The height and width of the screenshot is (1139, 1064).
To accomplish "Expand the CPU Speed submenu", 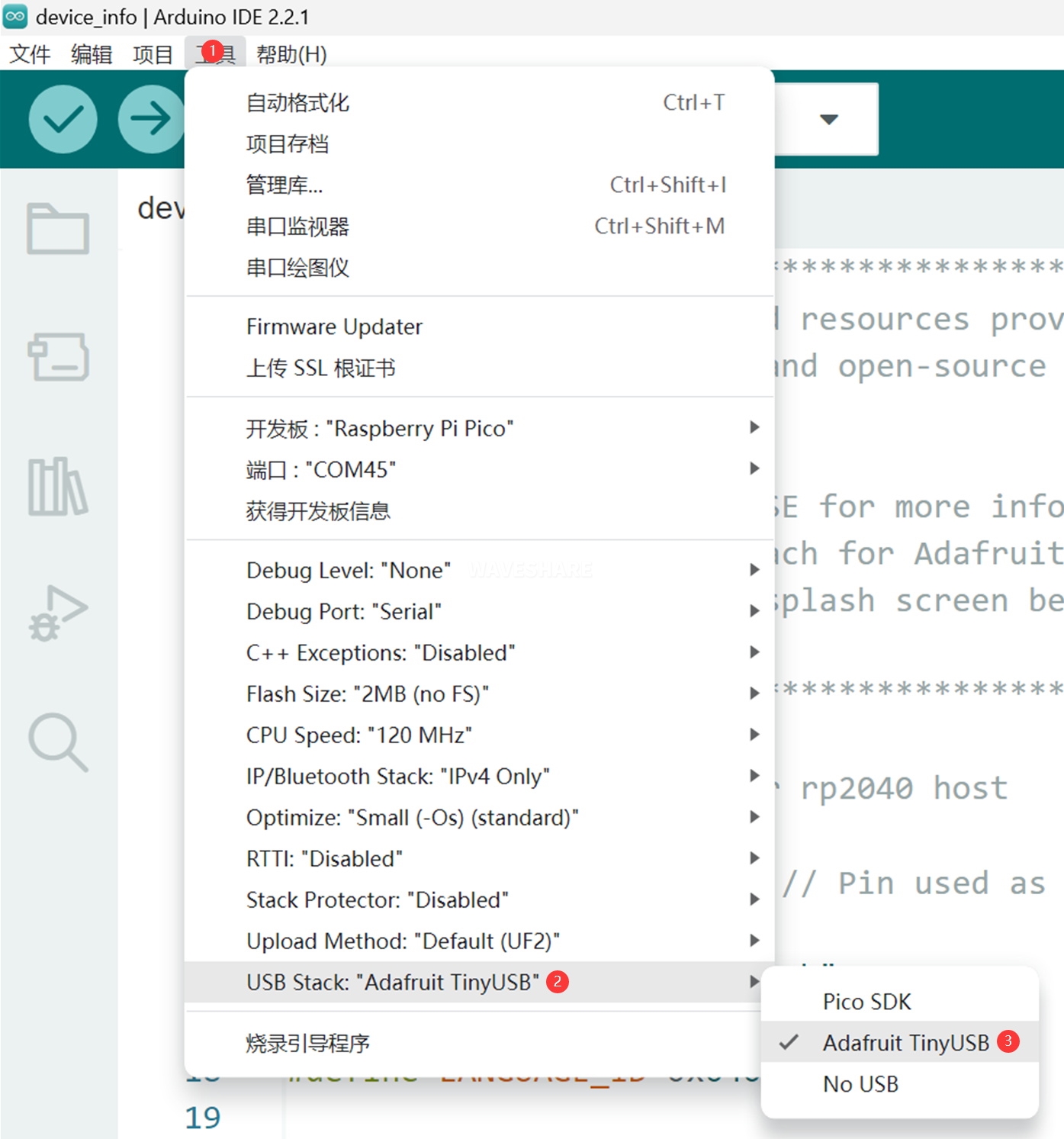I will coord(480,735).
